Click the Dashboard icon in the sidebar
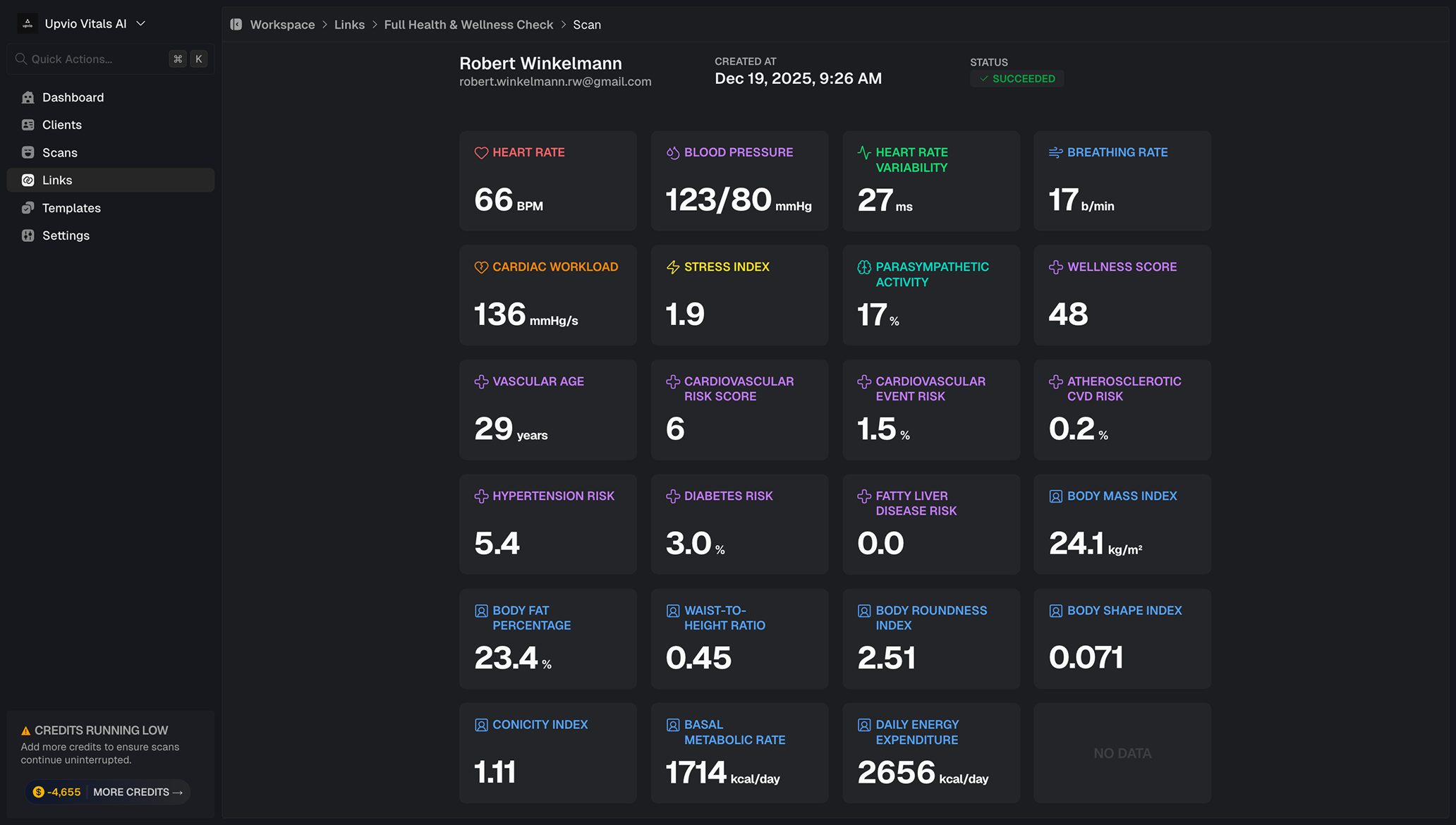 point(28,97)
